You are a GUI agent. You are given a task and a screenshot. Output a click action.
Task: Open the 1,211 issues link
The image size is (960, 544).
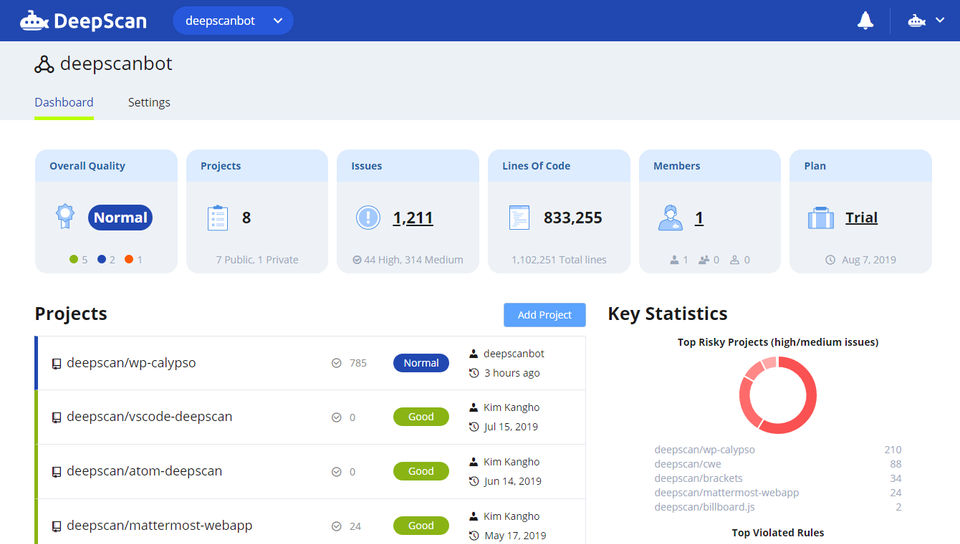click(x=413, y=217)
